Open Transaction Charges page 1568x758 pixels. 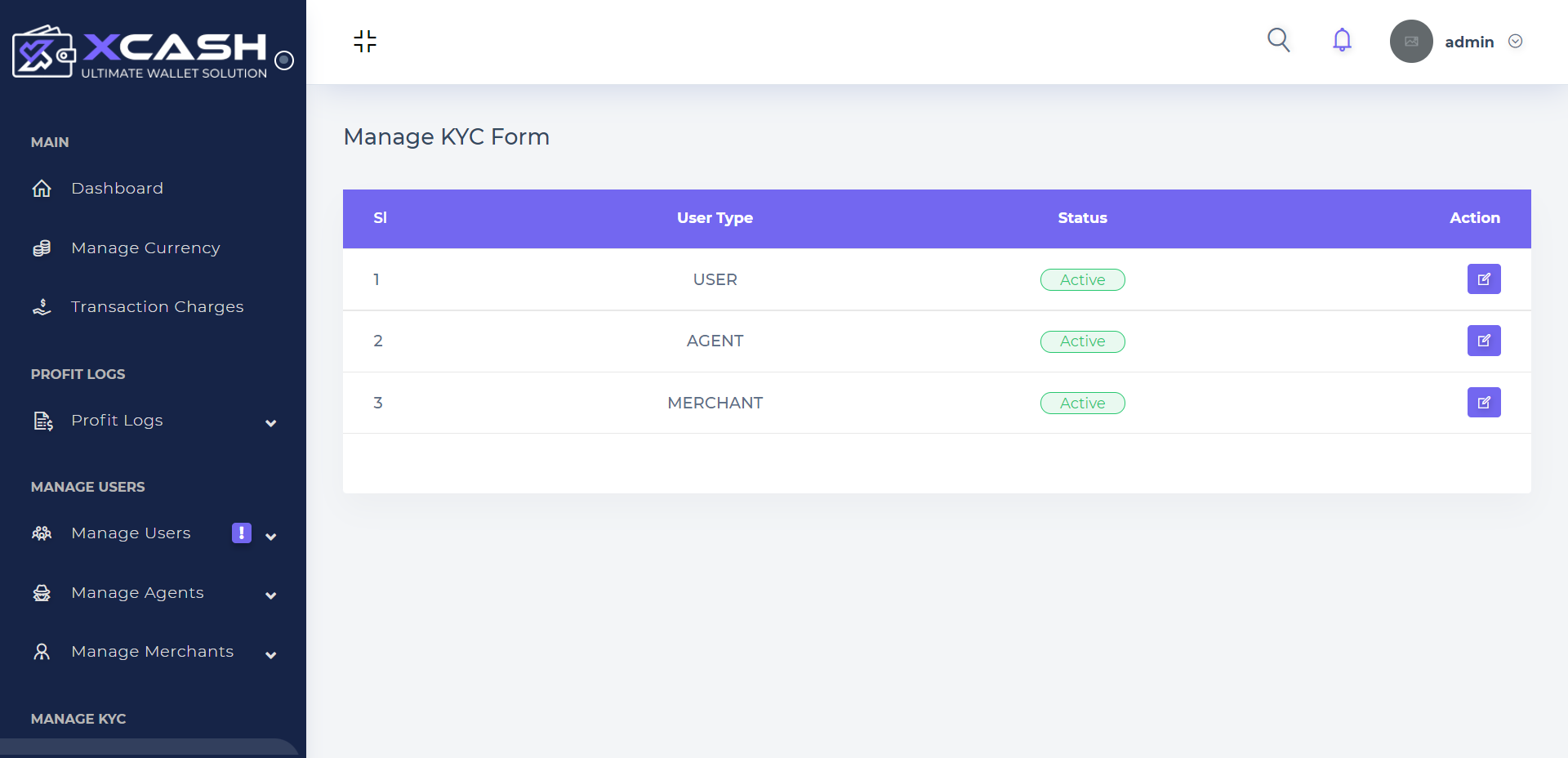tap(157, 307)
